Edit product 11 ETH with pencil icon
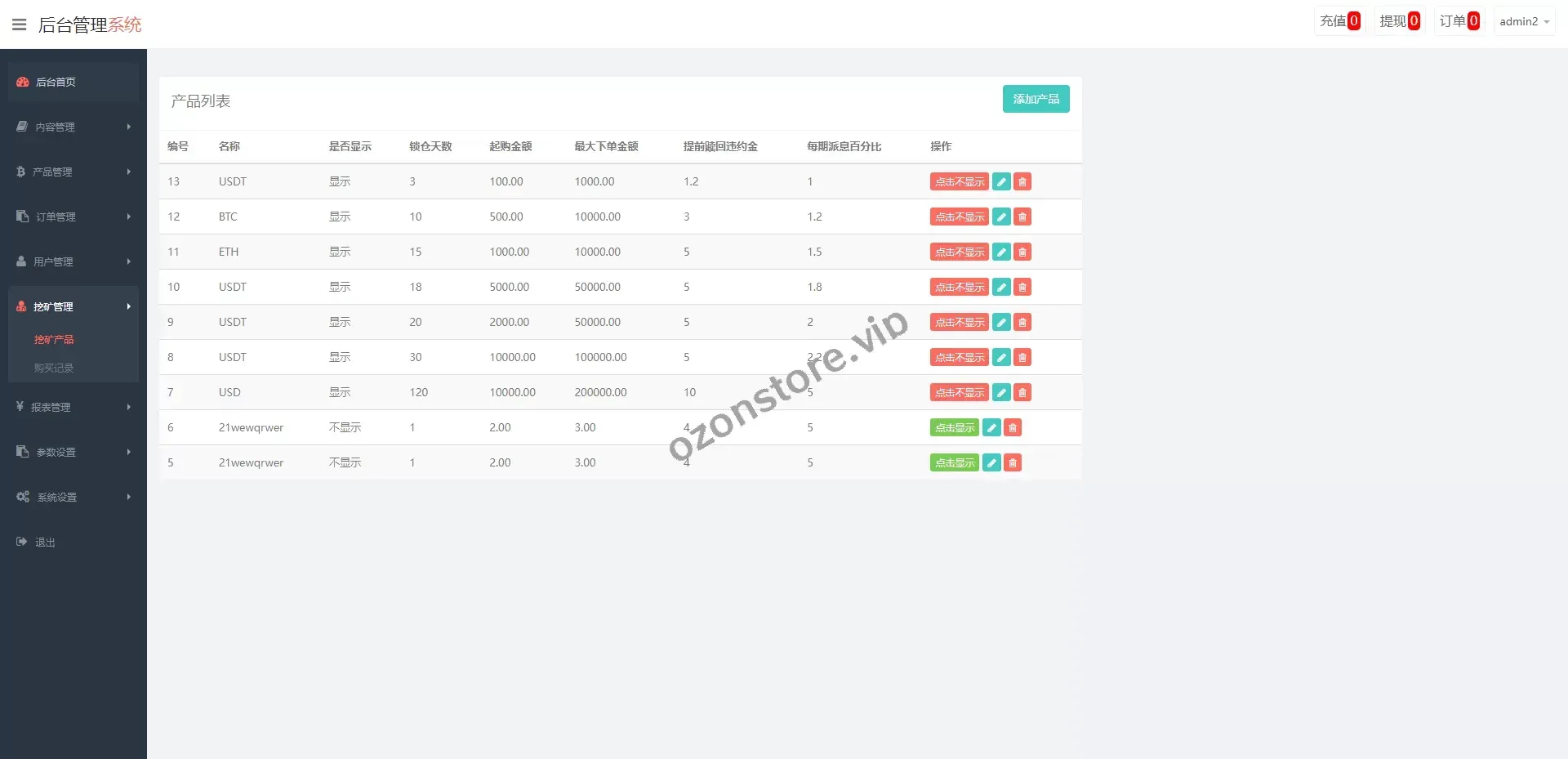1568x759 pixels. pos(1001,252)
